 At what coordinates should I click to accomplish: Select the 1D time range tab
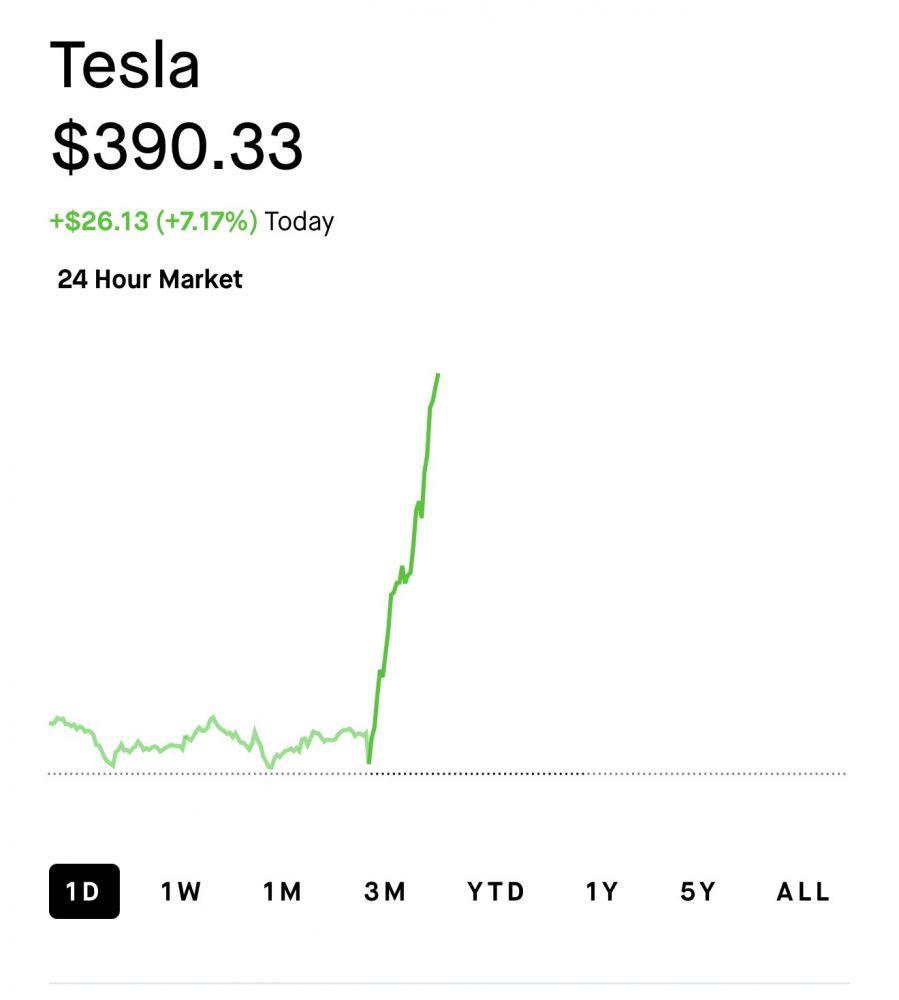click(84, 891)
